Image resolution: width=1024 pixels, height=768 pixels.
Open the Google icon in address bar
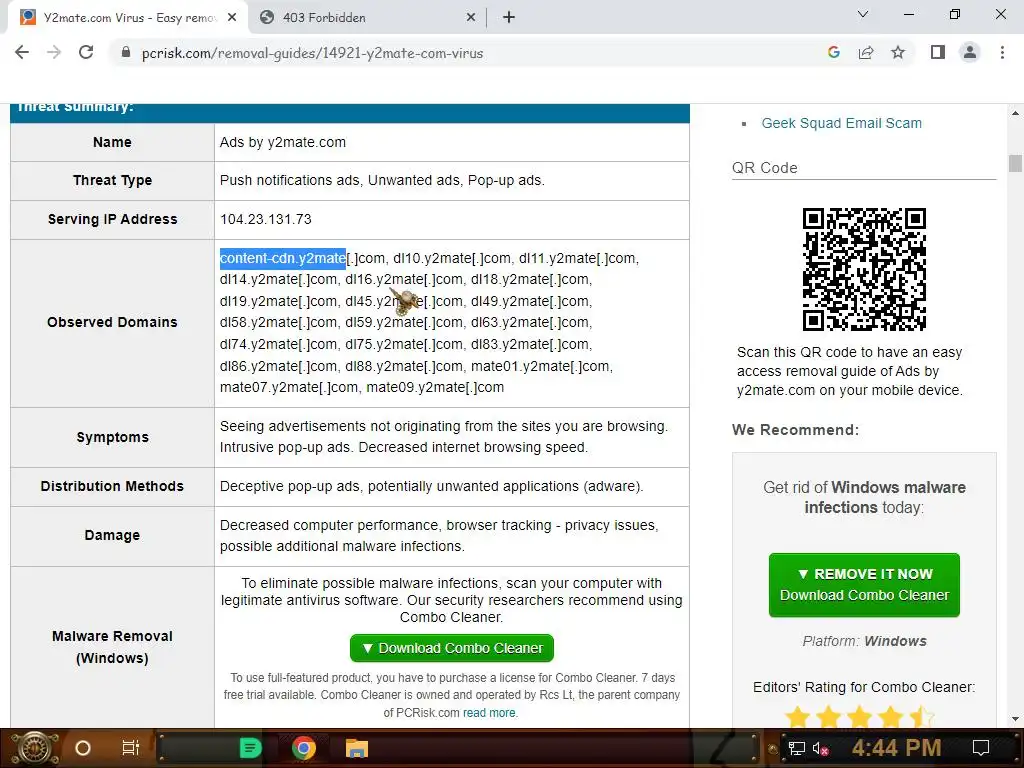coord(833,52)
